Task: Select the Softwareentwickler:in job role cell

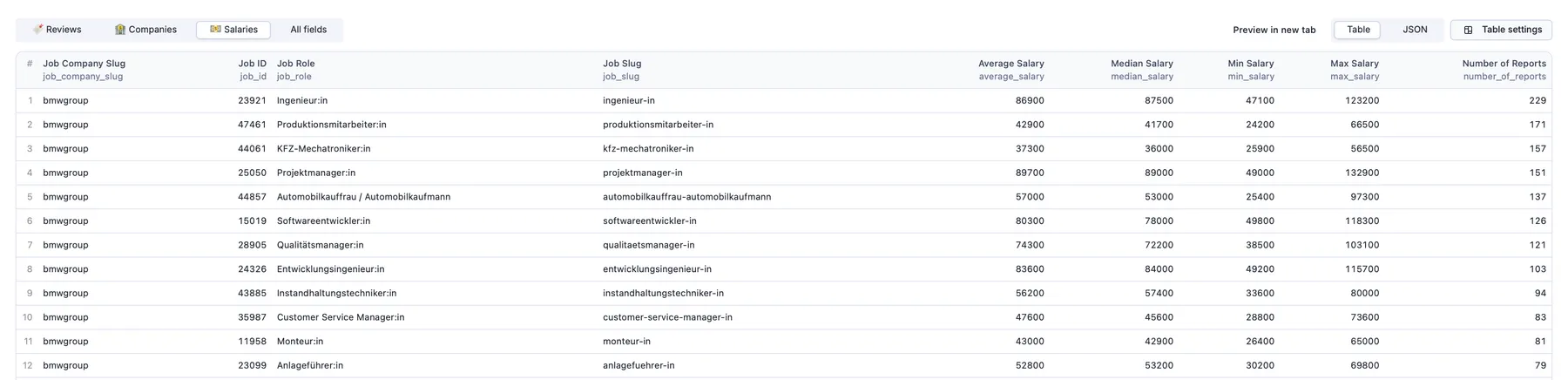Action: click(323, 221)
